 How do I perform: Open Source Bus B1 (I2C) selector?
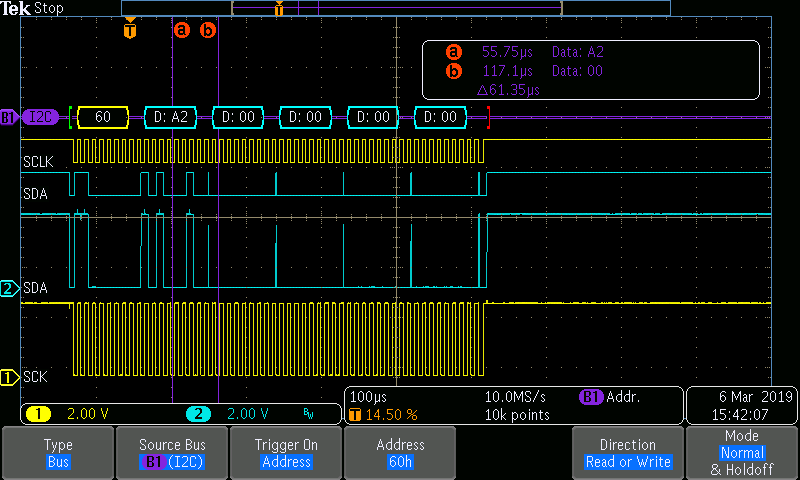click(172, 453)
